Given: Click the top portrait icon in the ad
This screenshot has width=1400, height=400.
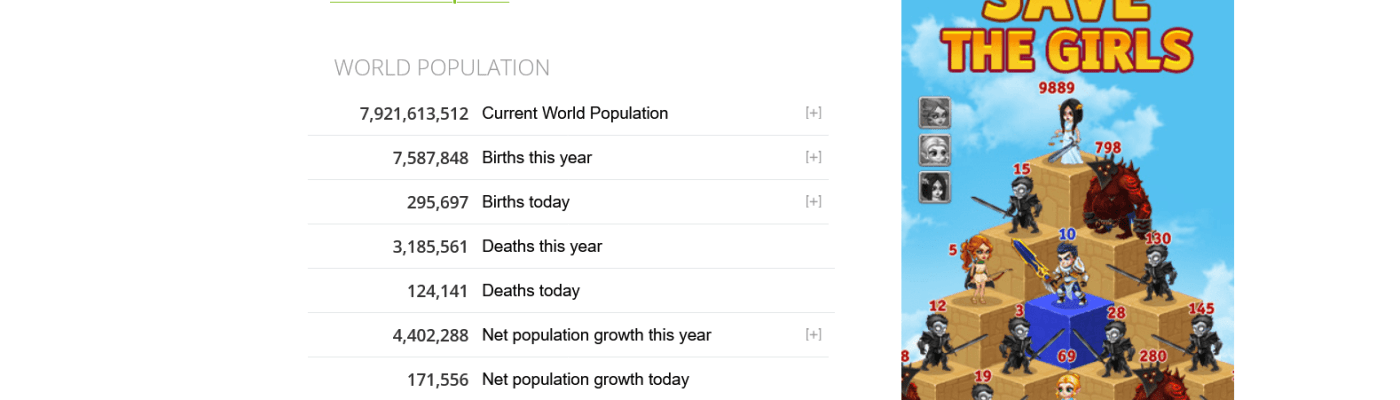Looking at the screenshot, I should tap(934, 113).
